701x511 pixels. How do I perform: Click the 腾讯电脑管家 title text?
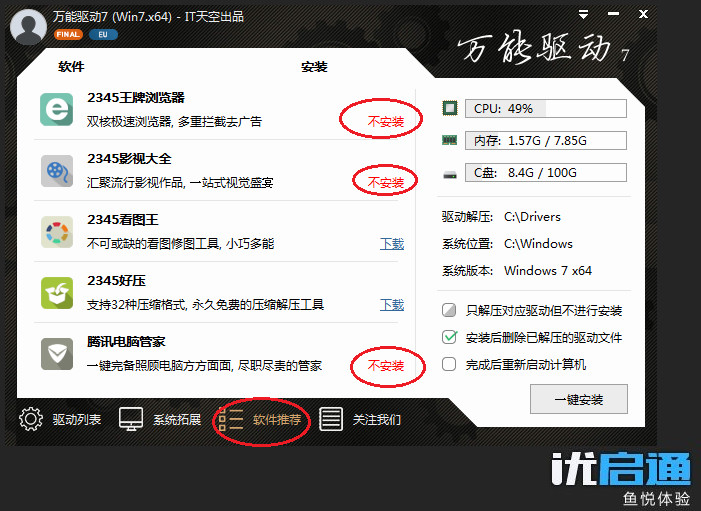click(126, 342)
